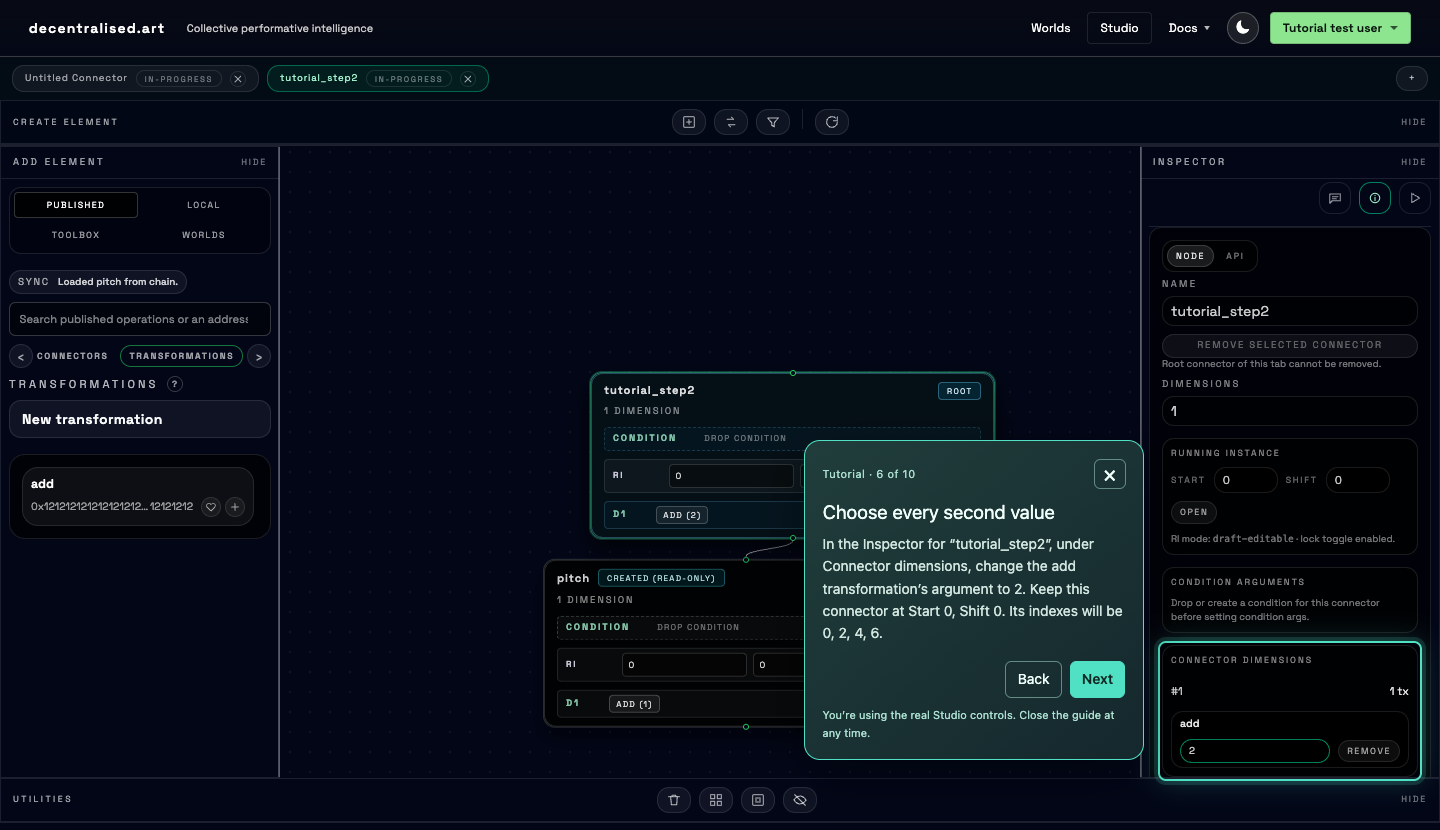Open the Studio navigation item

point(1119,28)
